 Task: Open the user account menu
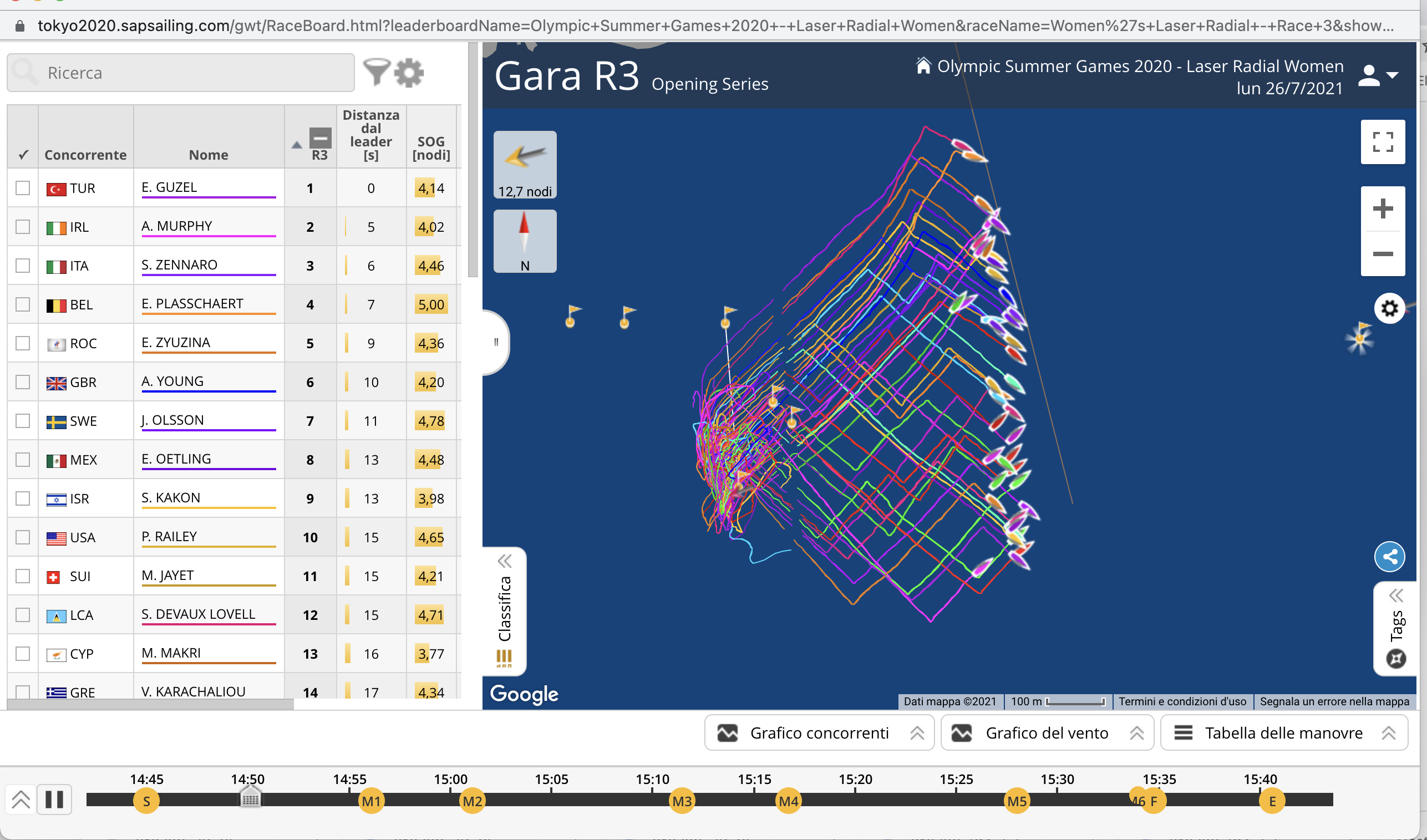pyautogui.click(x=1378, y=75)
